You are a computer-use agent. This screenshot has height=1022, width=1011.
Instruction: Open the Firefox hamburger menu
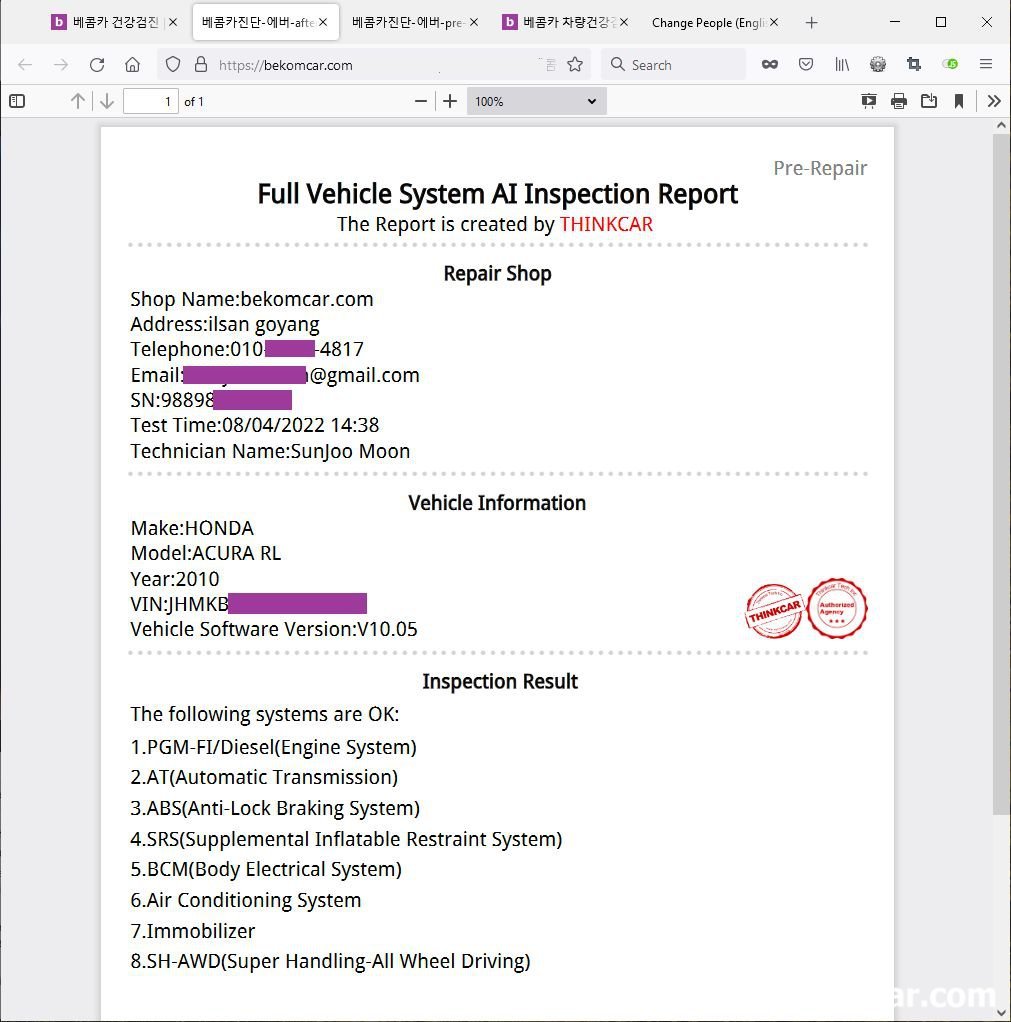pos(986,65)
